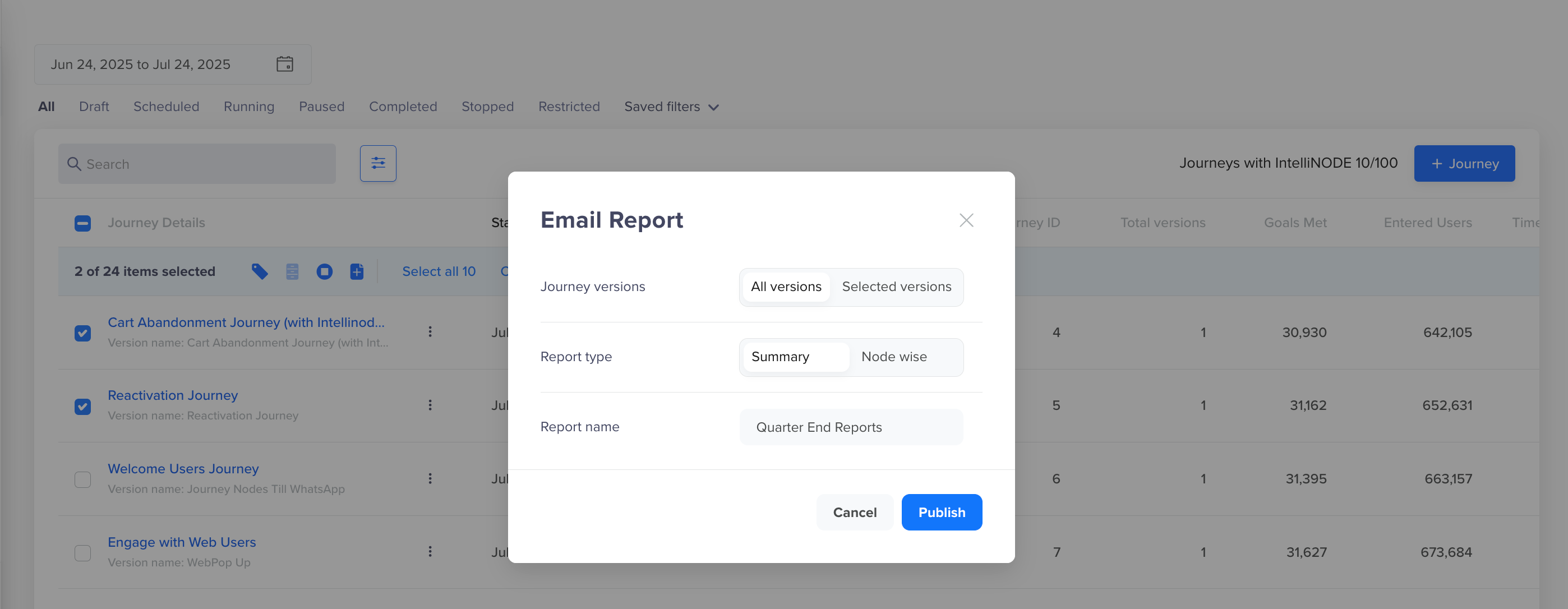This screenshot has width=1568, height=609.
Task: Click the Select all 10 link
Action: click(440, 271)
